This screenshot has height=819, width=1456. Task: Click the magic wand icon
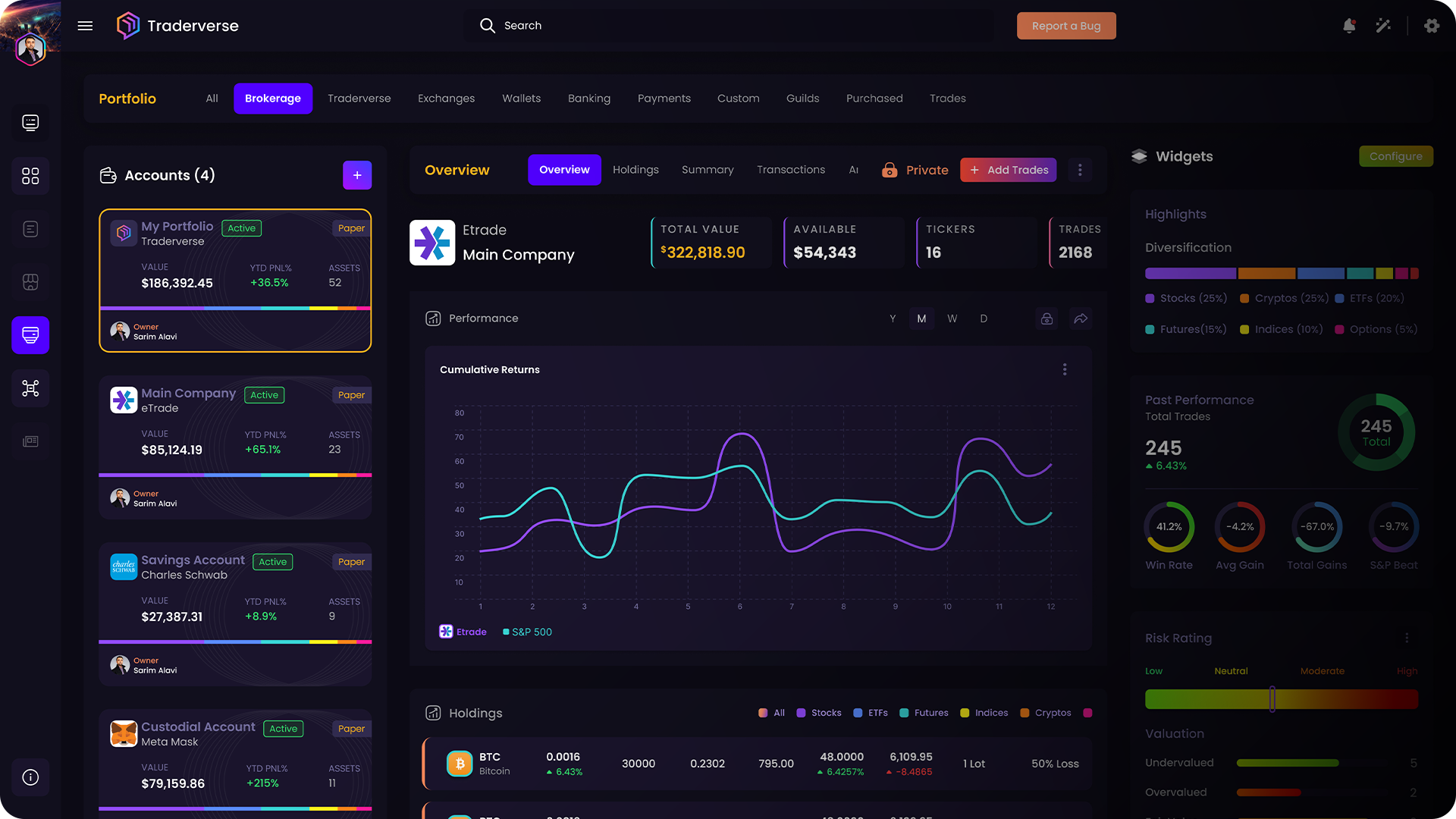click(x=1383, y=26)
